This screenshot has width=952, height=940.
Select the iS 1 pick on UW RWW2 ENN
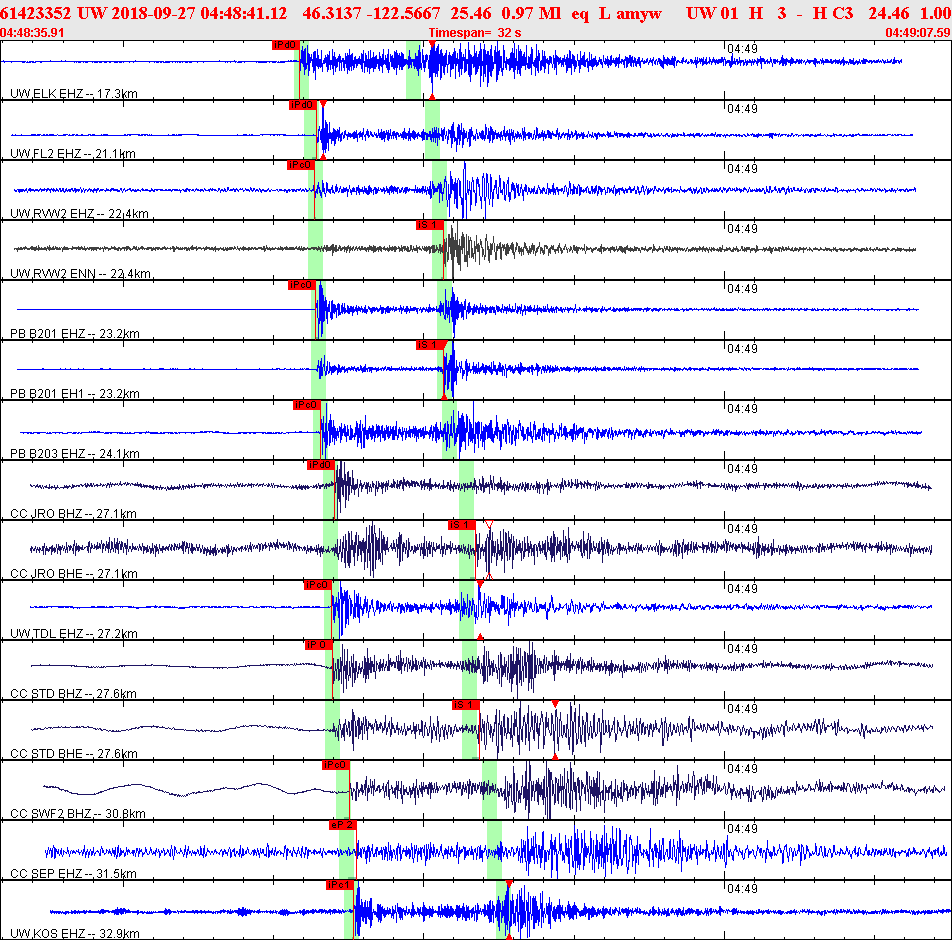point(430,225)
